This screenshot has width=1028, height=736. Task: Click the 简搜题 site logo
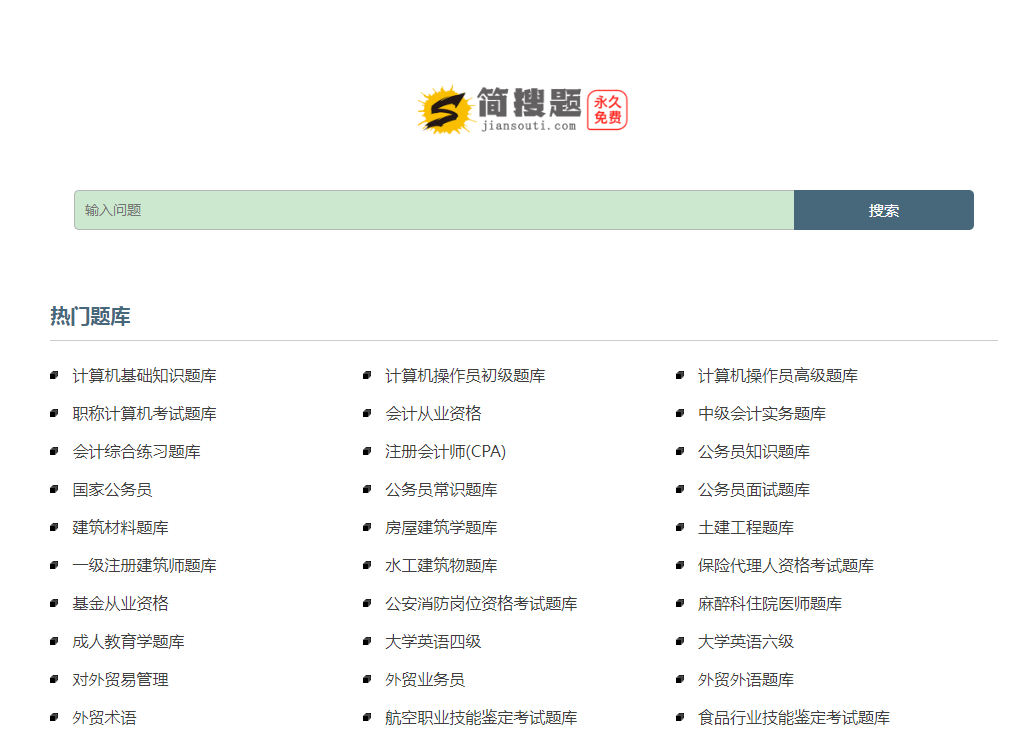(x=500, y=109)
